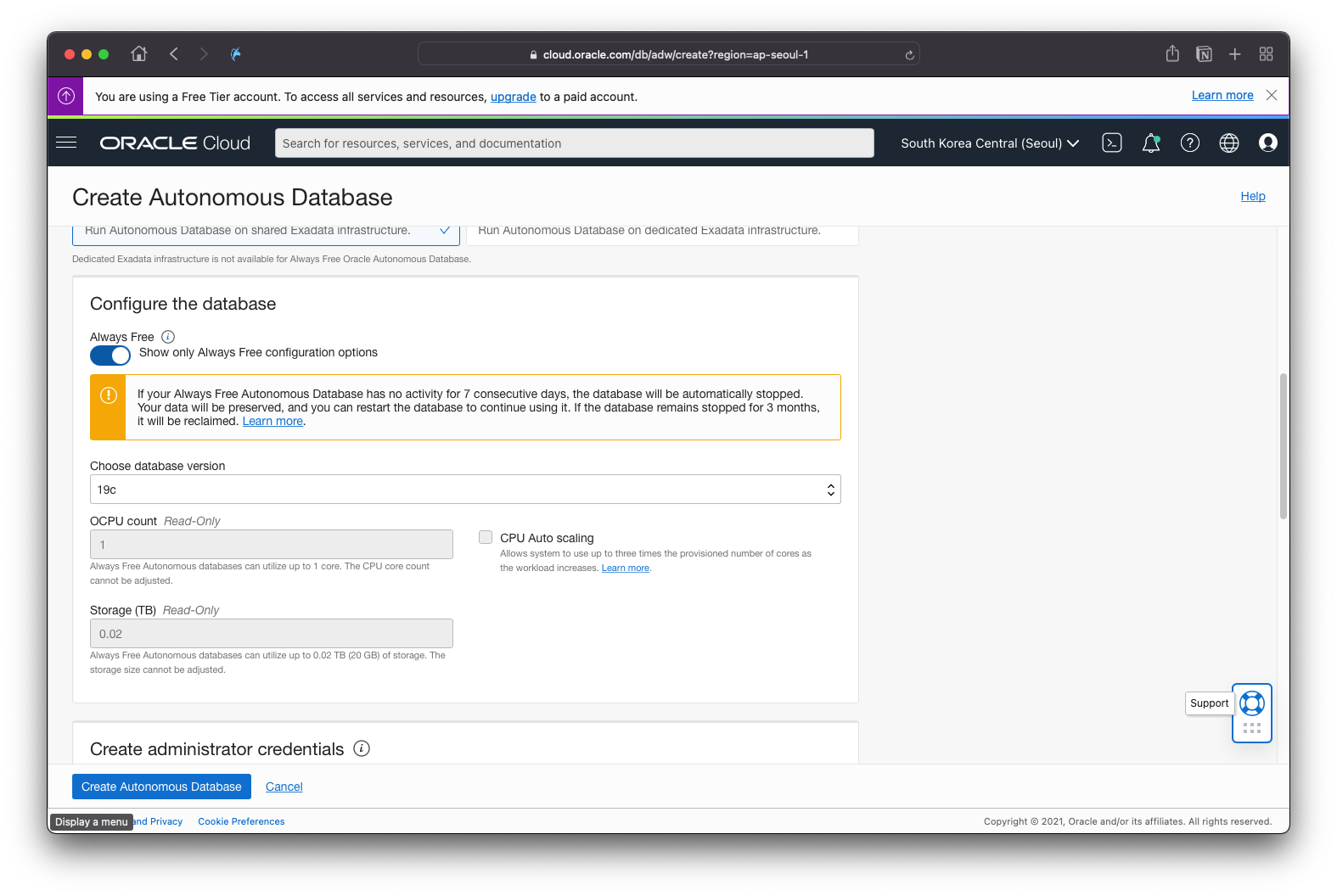Open Cookie Preferences in the footer

pyautogui.click(x=241, y=821)
